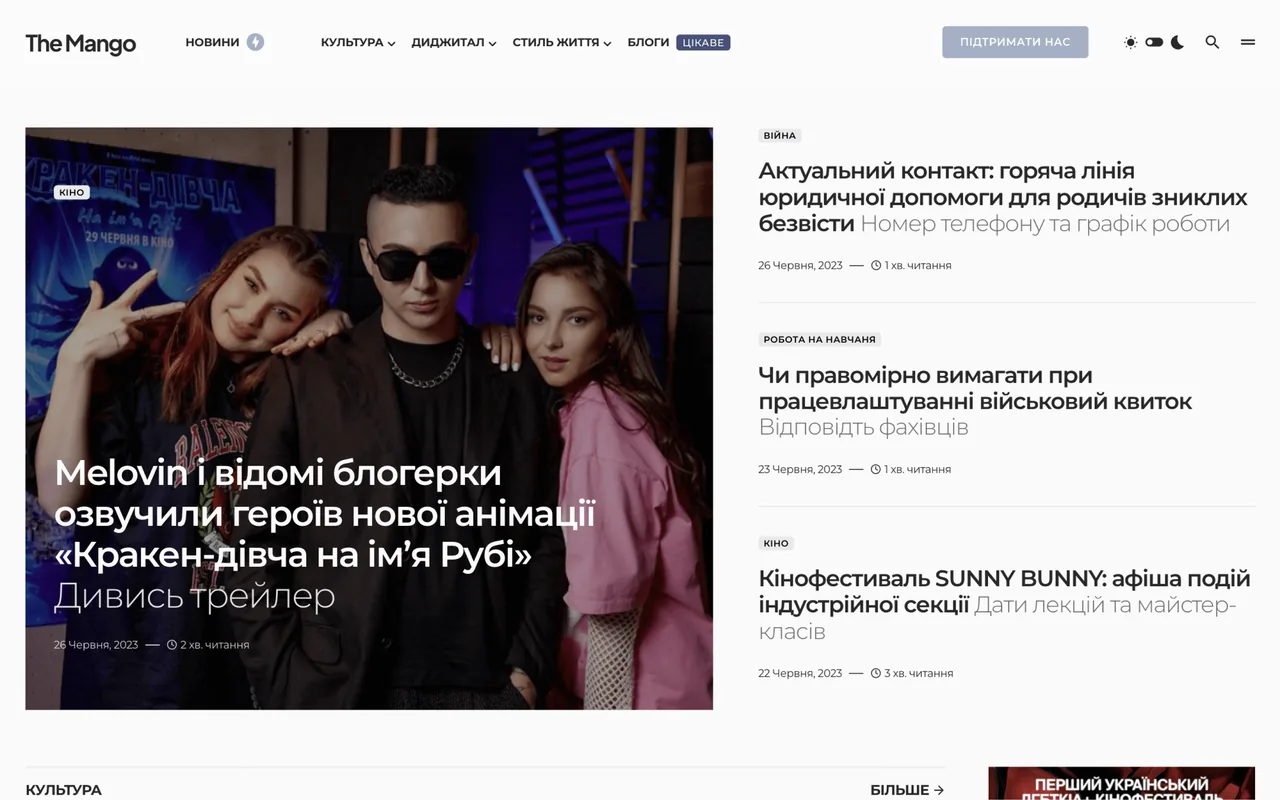This screenshot has height=800, width=1280.
Task: Click the sun light-mode icon
Action: [1130, 42]
